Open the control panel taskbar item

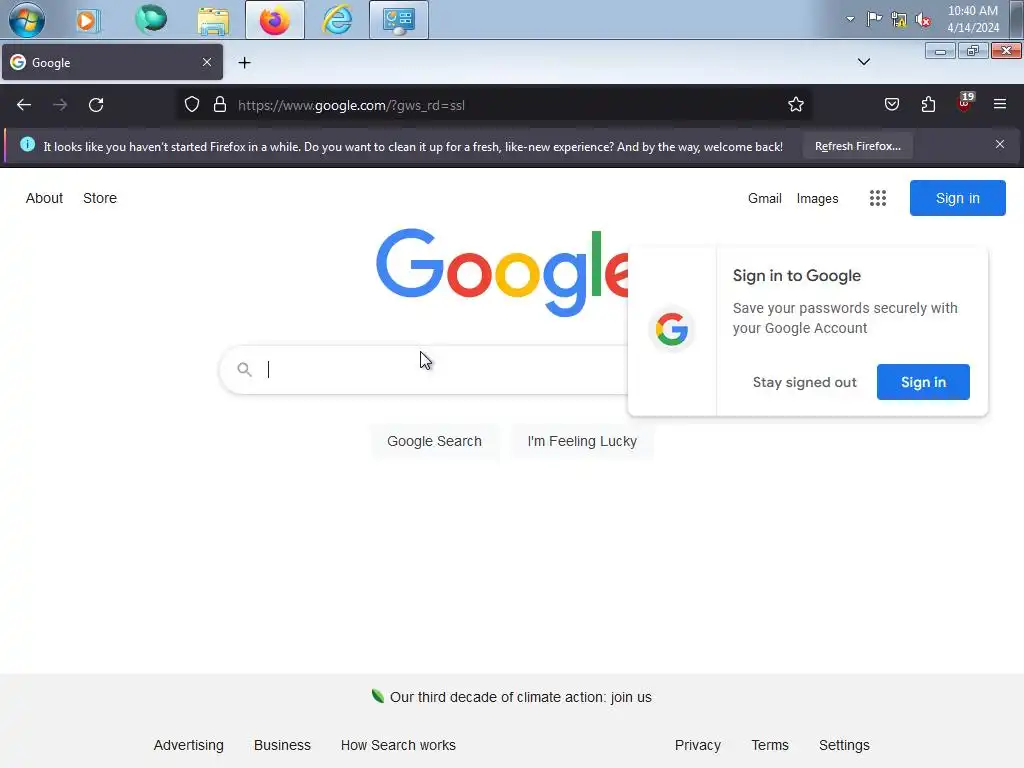398,20
